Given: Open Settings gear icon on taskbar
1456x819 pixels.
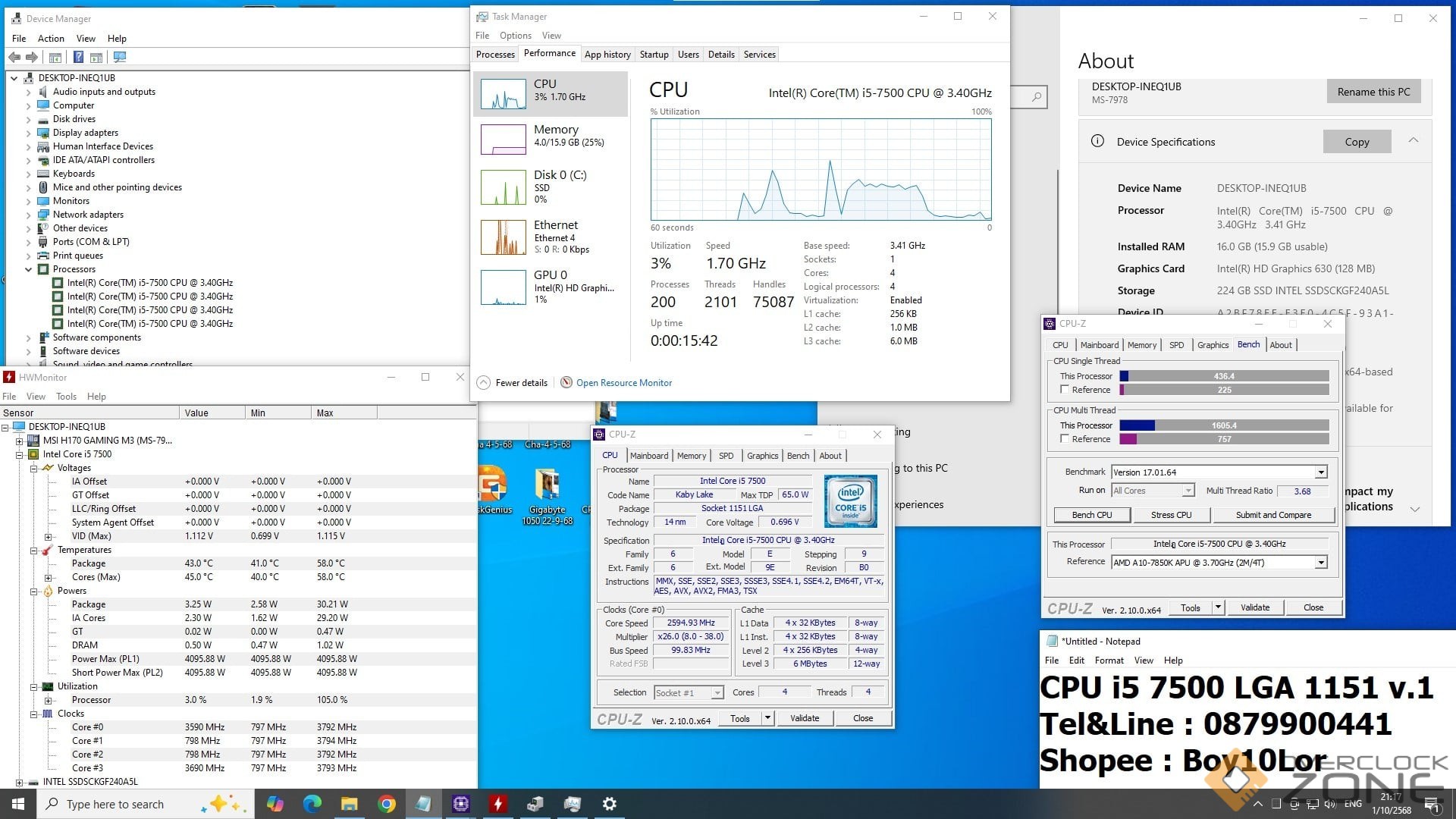Looking at the screenshot, I should pos(609,804).
